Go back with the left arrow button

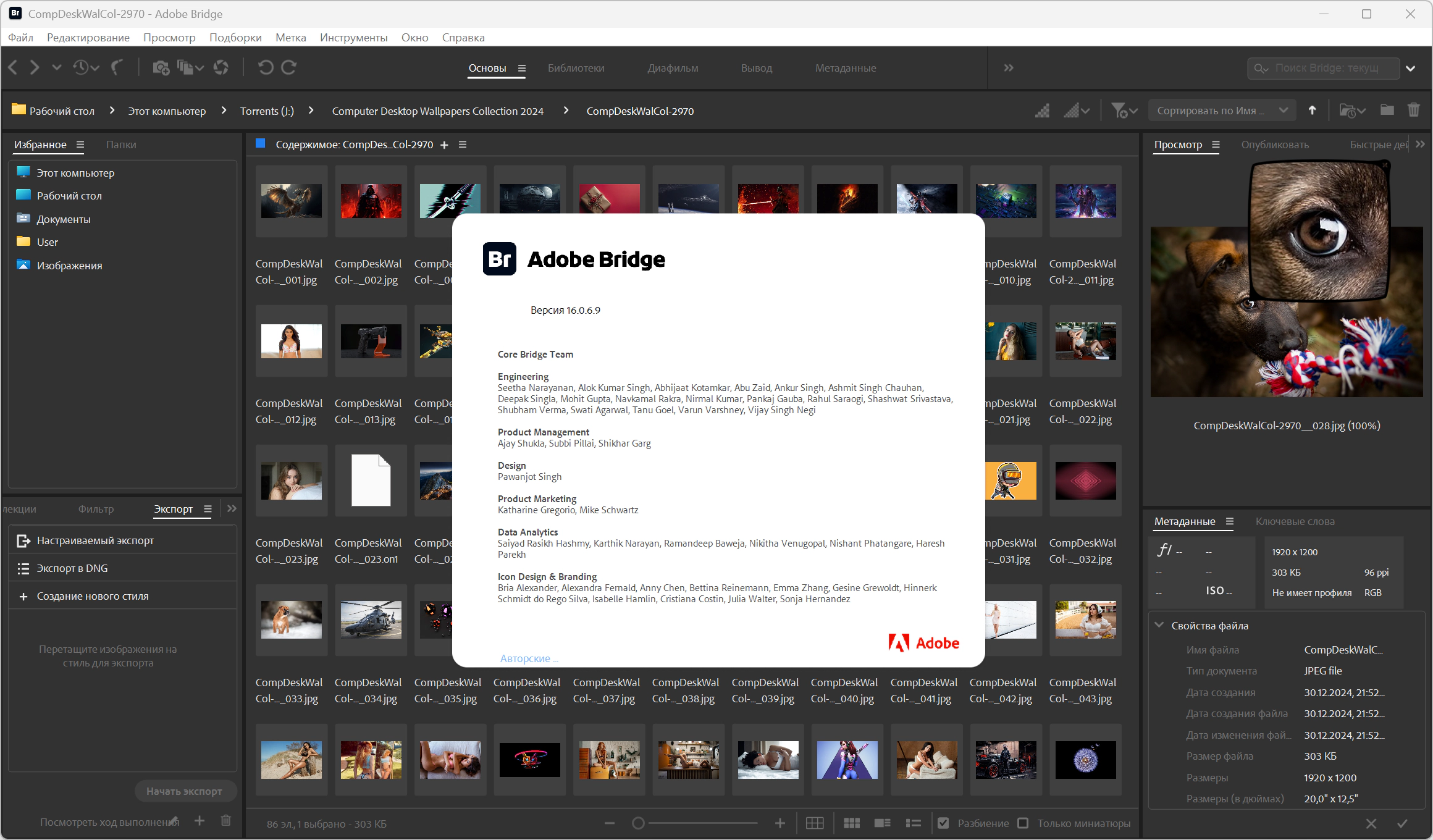click(x=13, y=67)
